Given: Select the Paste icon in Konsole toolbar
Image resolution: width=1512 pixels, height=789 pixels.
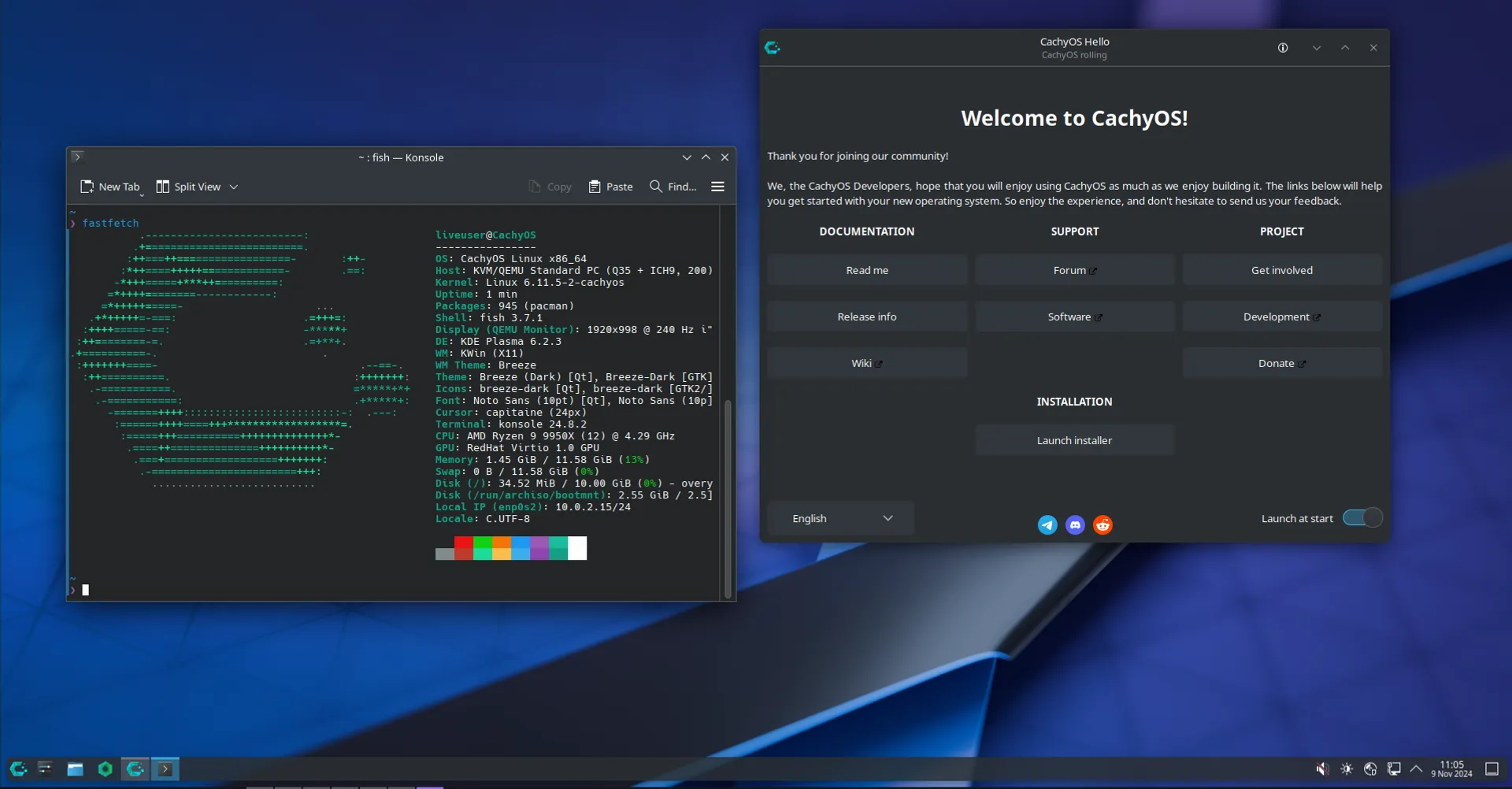Looking at the screenshot, I should click(x=610, y=186).
